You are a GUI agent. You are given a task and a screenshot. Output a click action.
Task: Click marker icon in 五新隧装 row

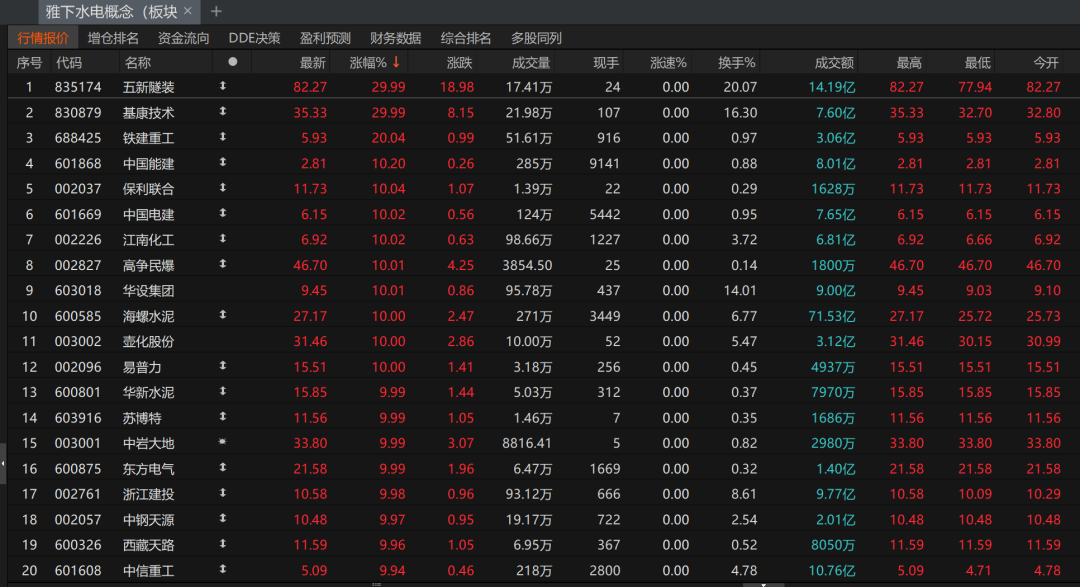(x=222, y=86)
